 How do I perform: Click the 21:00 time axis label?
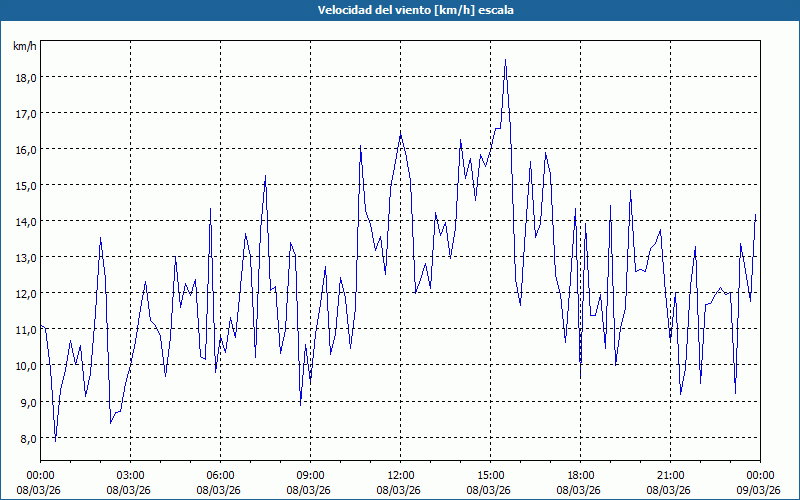(670, 475)
